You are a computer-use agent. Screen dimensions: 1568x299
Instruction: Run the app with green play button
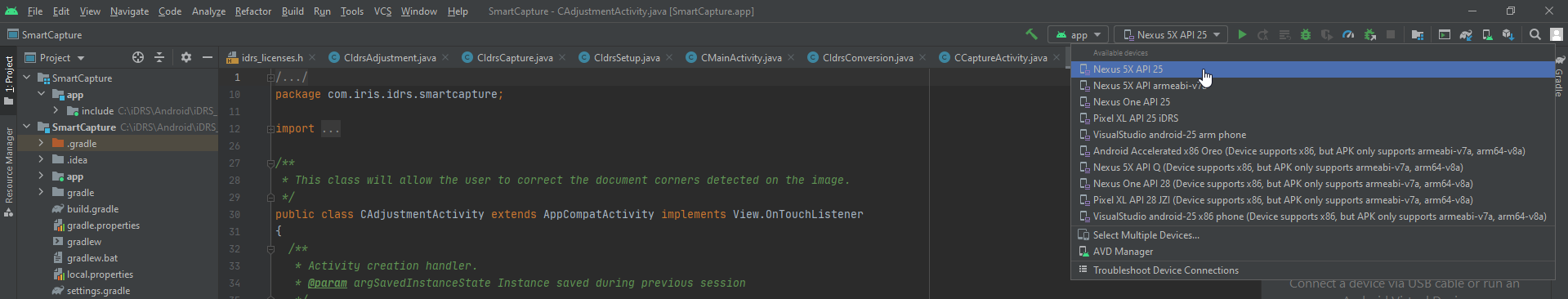pos(1242,34)
